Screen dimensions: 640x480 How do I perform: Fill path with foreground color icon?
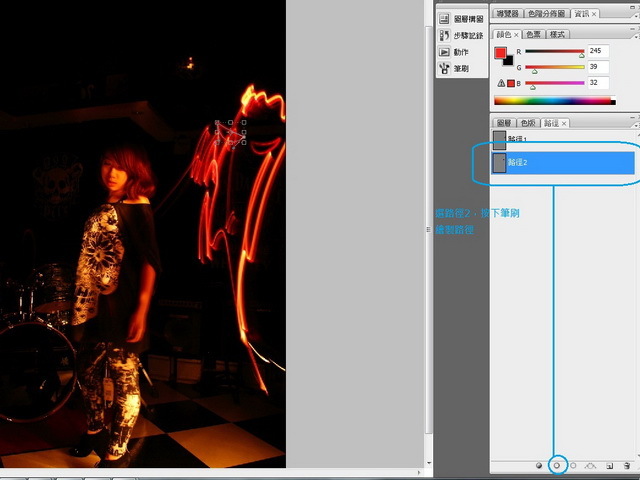click(x=539, y=465)
